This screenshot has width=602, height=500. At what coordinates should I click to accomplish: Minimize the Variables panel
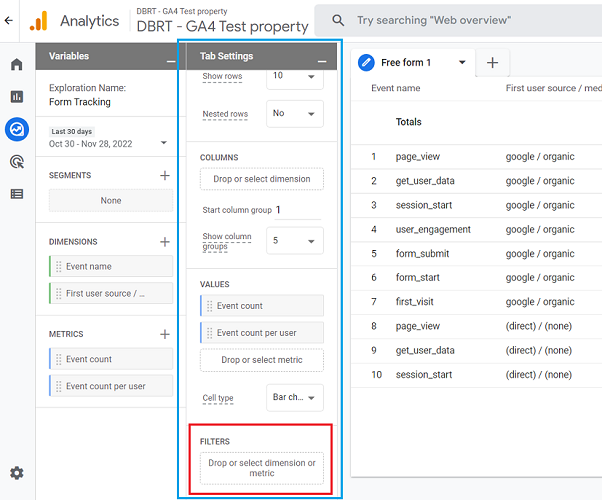pos(171,61)
